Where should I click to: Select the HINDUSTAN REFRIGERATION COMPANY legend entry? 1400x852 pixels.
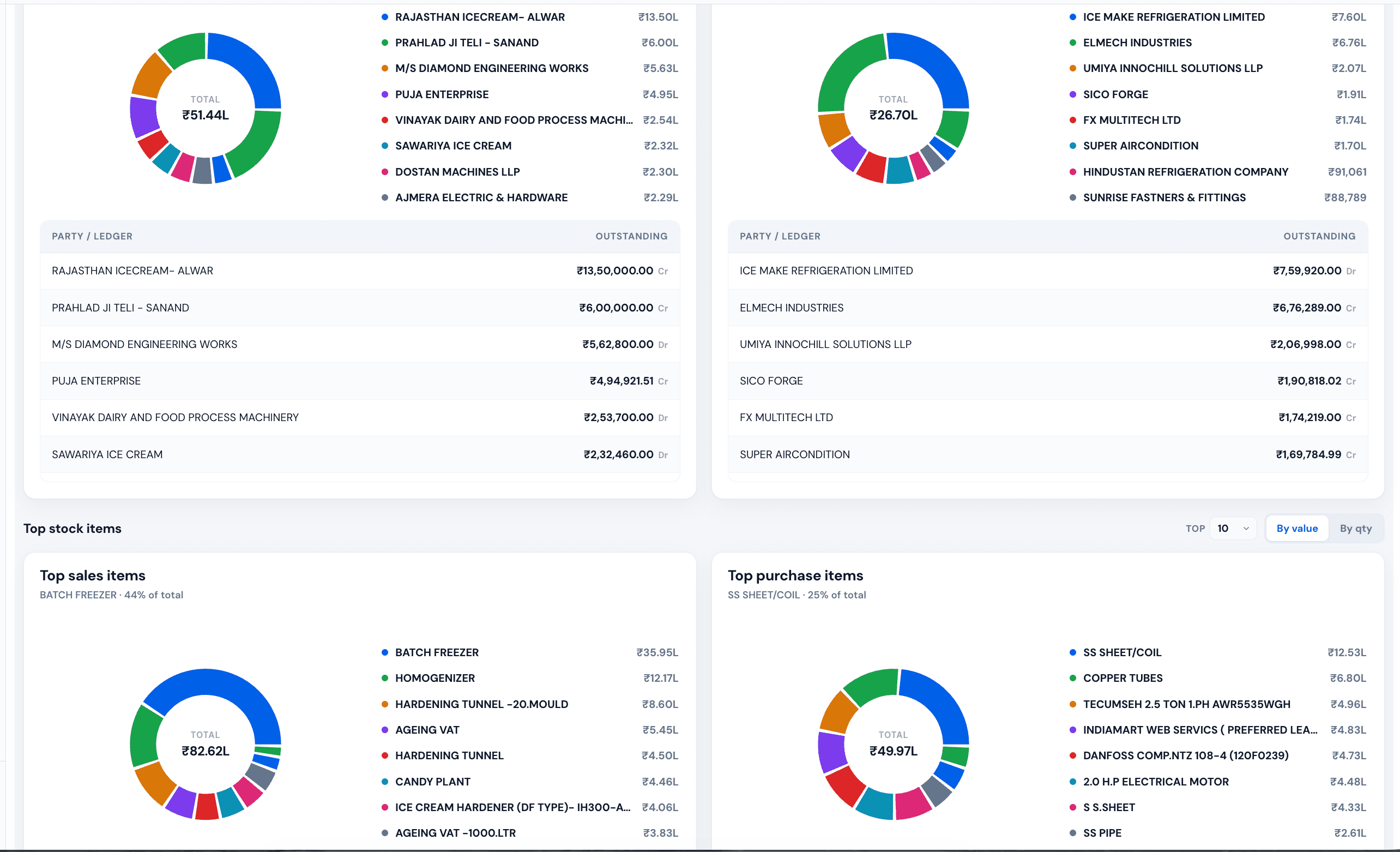pyautogui.click(x=1217, y=172)
